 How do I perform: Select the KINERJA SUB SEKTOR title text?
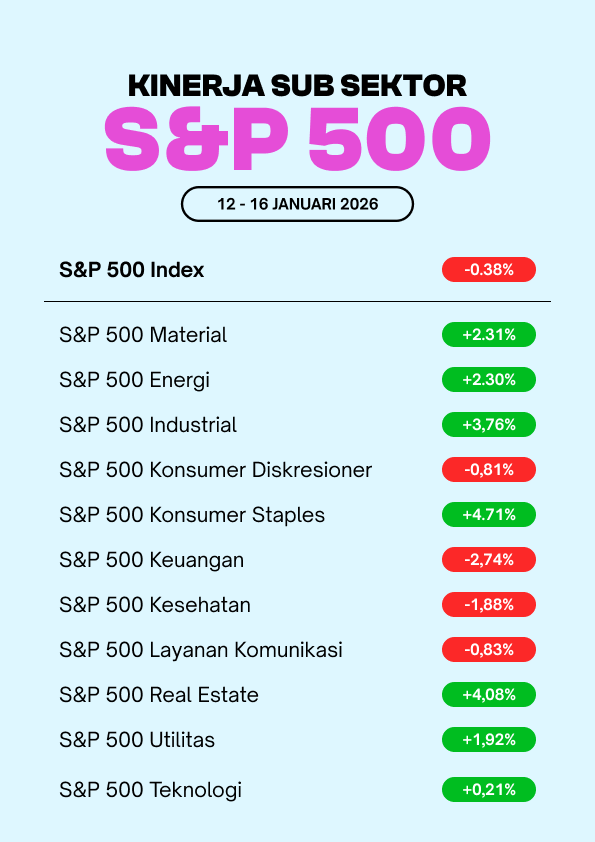pyautogui.click(x=297, y=86)
